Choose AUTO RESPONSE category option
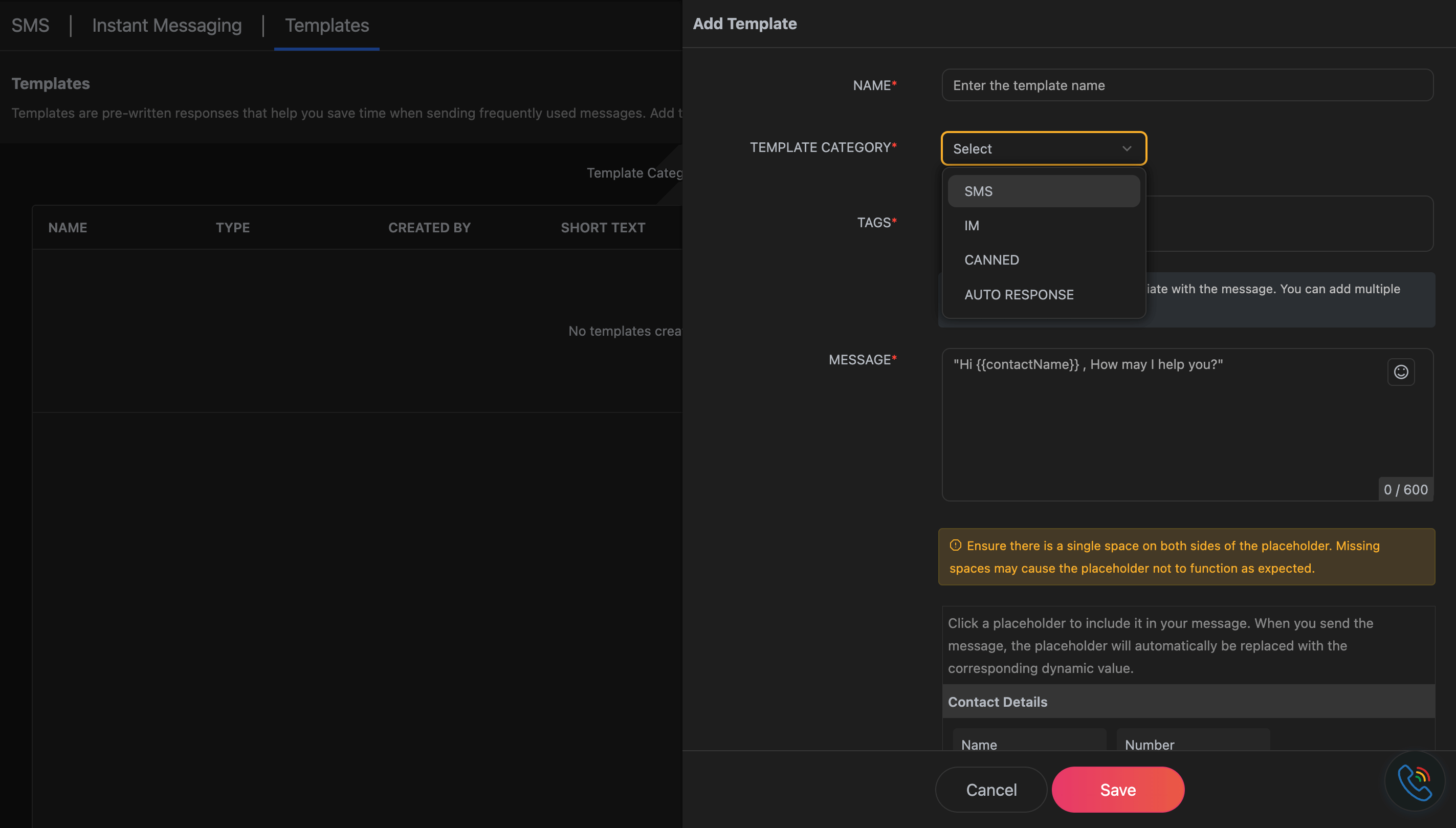This screenshot has height=828, width=1456. (x=1019, y=294)
